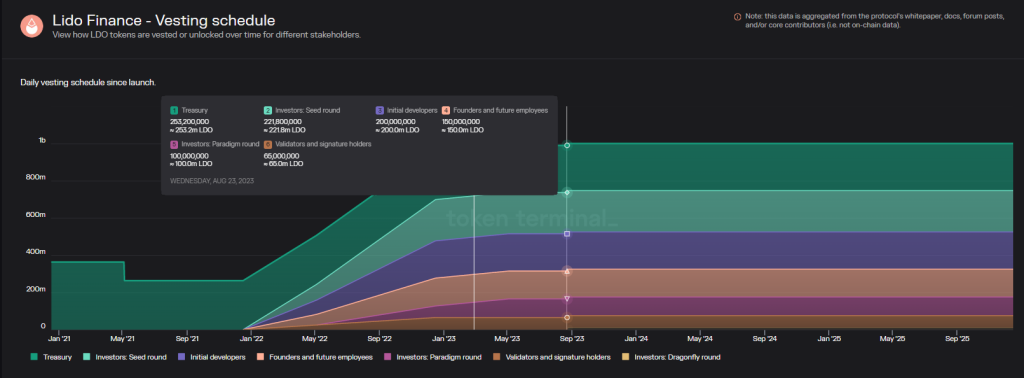1024x378 pixels.
Task: Click the Treasury badge numbered 1 in tooltip
Action: coord(174,110)
